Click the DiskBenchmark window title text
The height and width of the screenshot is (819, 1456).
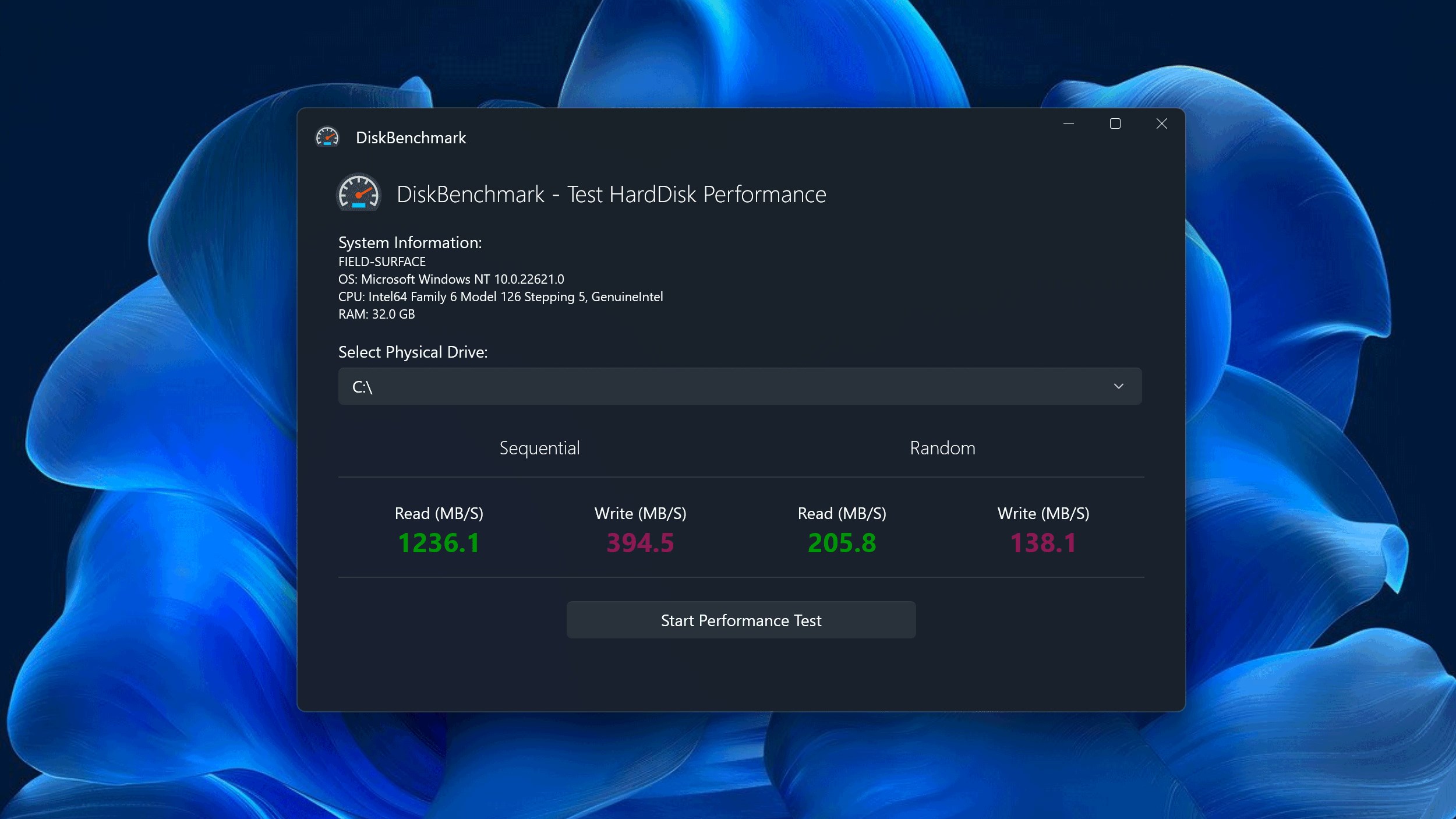click(x=411, y=137)
